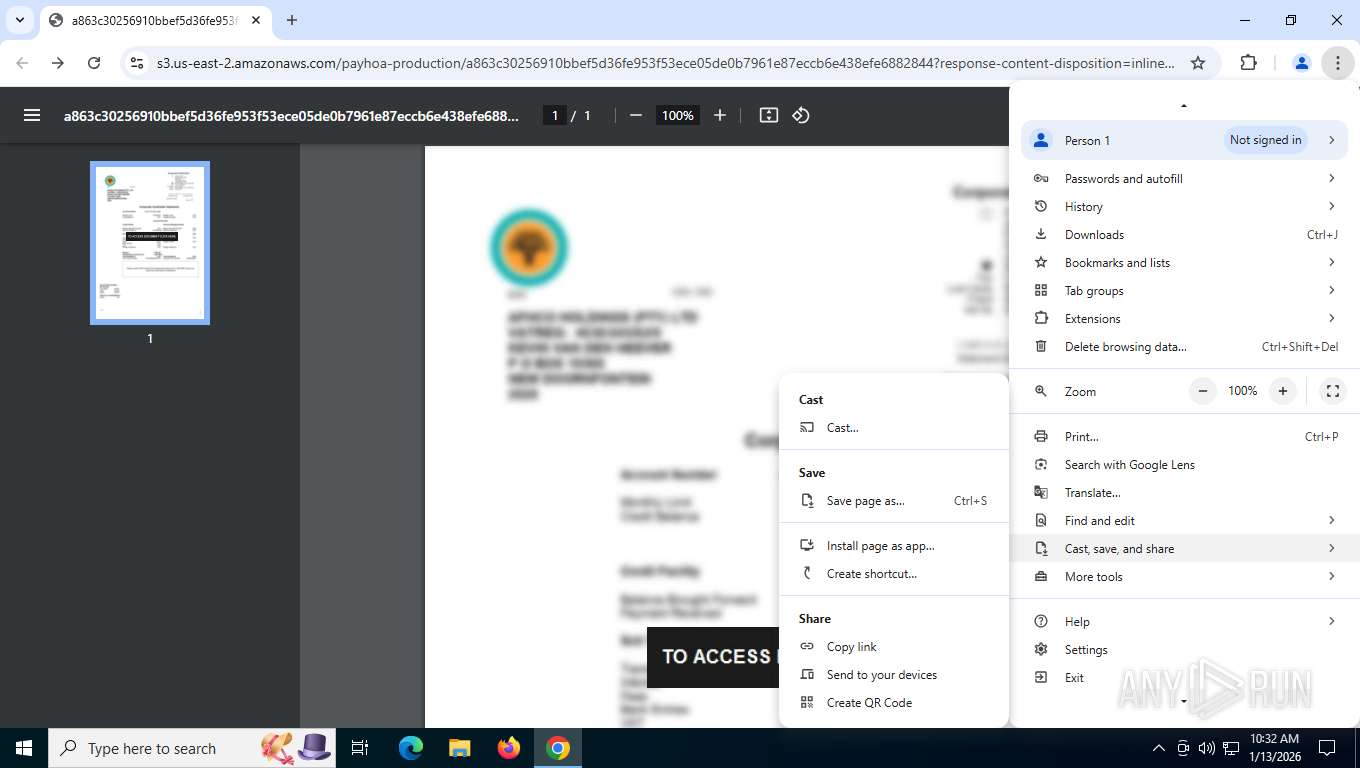
Task: Click the PDF zoom percentage field
Action: [677, 115]
